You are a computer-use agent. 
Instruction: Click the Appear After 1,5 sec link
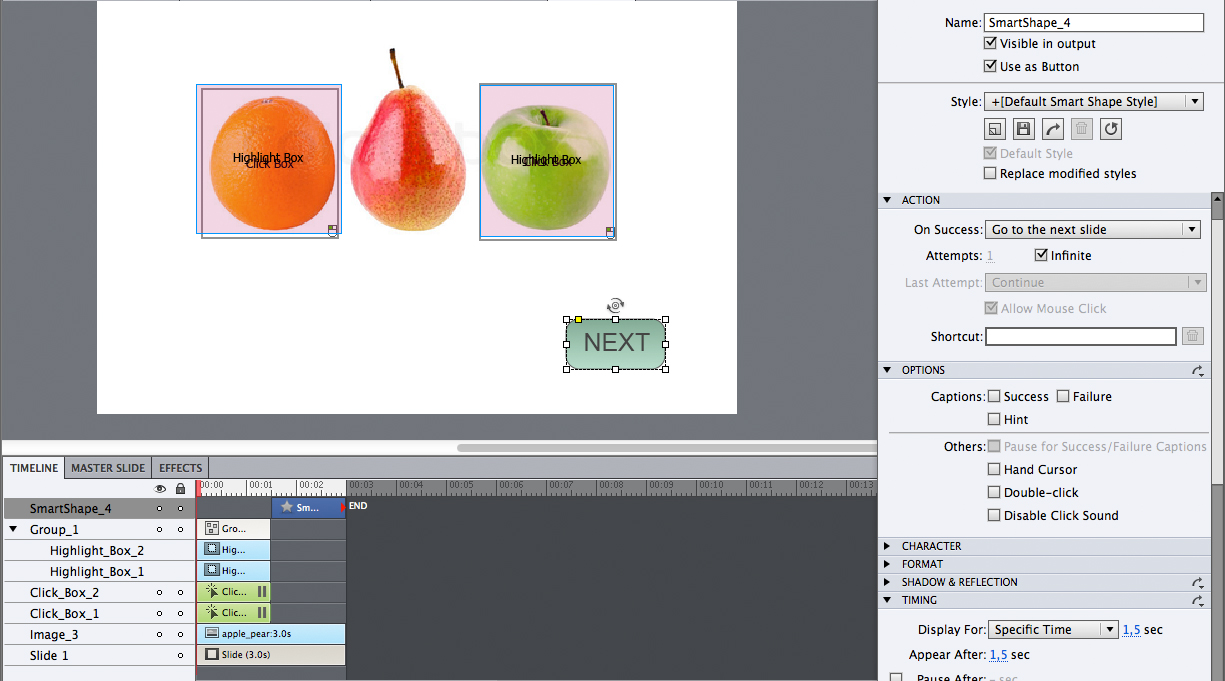click(x=998, y=652)
